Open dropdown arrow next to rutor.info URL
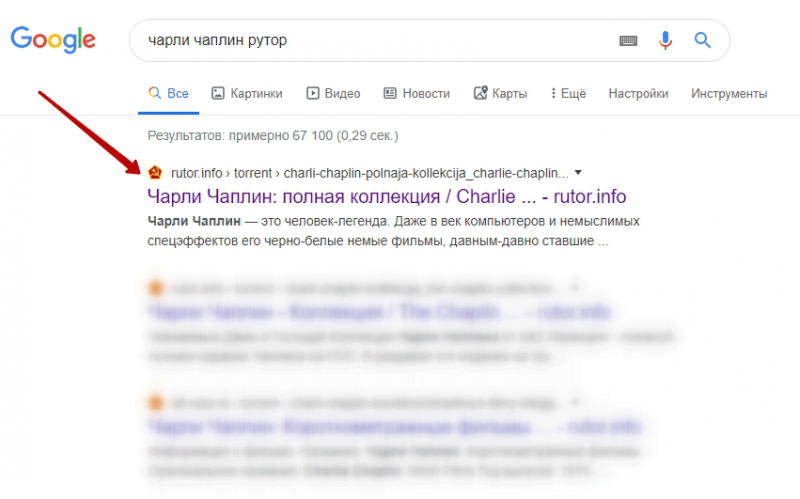Image resolution: width=800 pixels, height=499 pixels. pos(578,172)
